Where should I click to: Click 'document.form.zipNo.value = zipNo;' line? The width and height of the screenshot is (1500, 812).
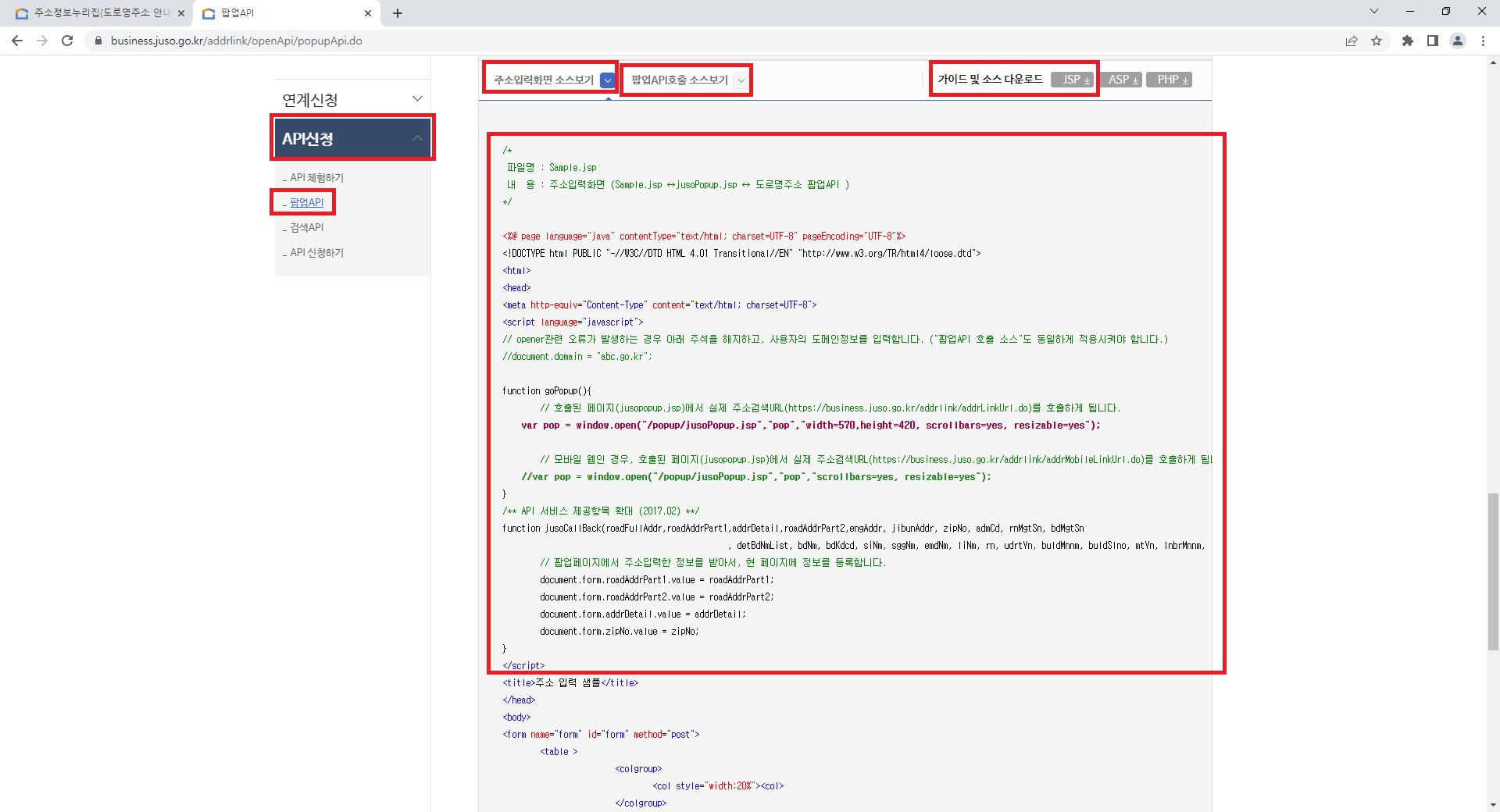pos(619,632)
